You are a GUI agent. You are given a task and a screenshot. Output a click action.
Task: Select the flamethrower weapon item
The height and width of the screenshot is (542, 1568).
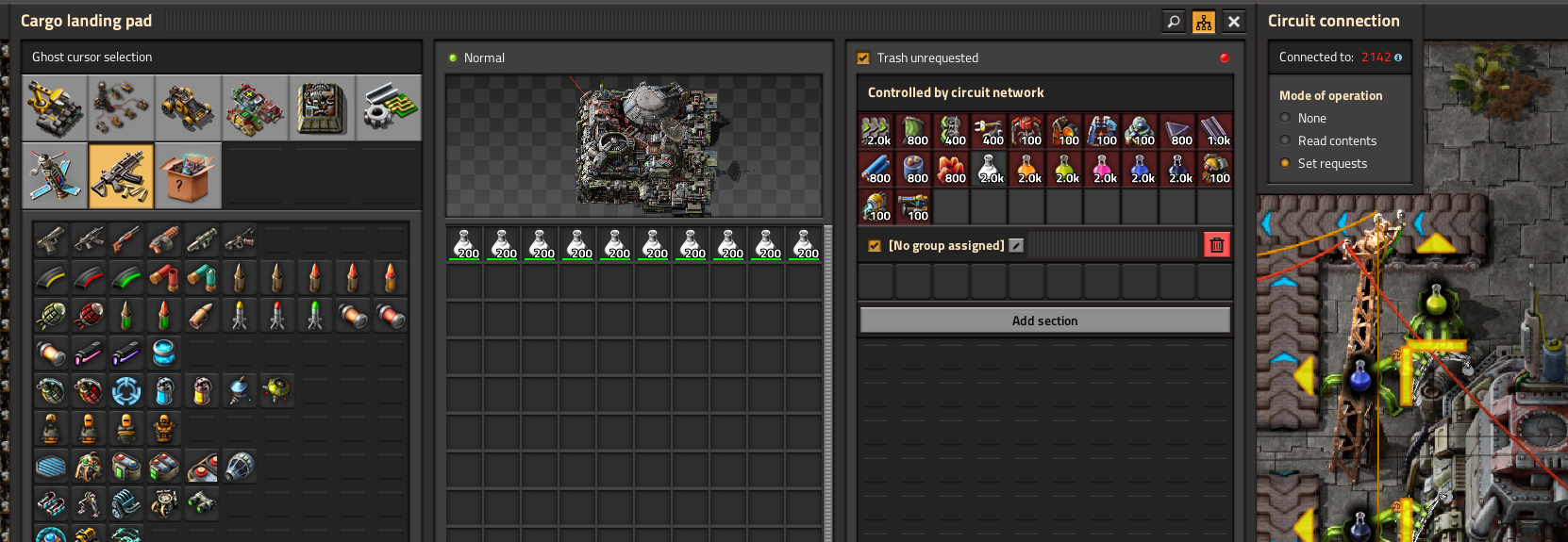coord(240,240)
